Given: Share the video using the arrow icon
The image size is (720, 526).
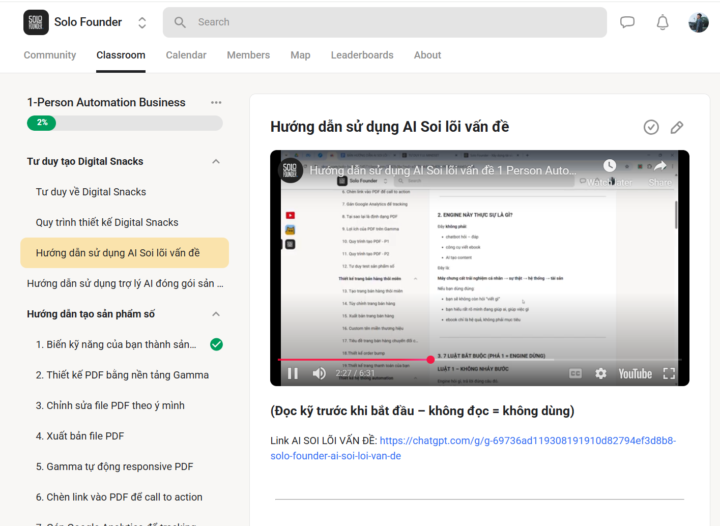Looking at the screenshot, I should (x=660, y=166).
